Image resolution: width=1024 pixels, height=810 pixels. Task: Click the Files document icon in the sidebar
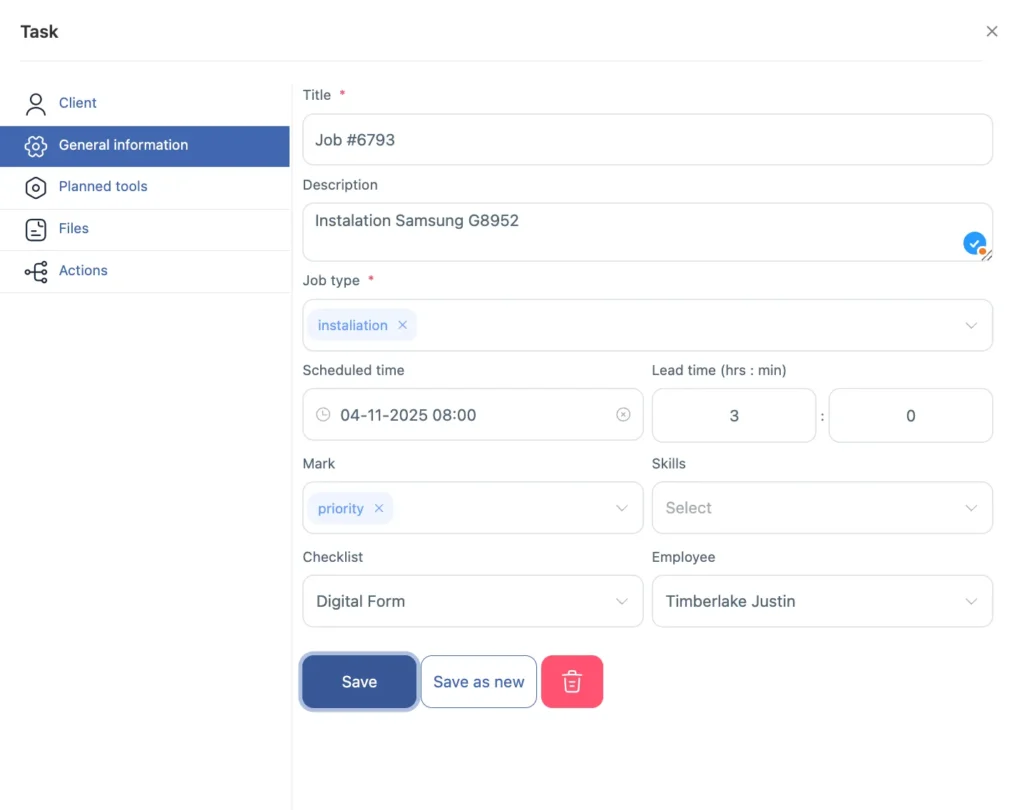(35, 229)
